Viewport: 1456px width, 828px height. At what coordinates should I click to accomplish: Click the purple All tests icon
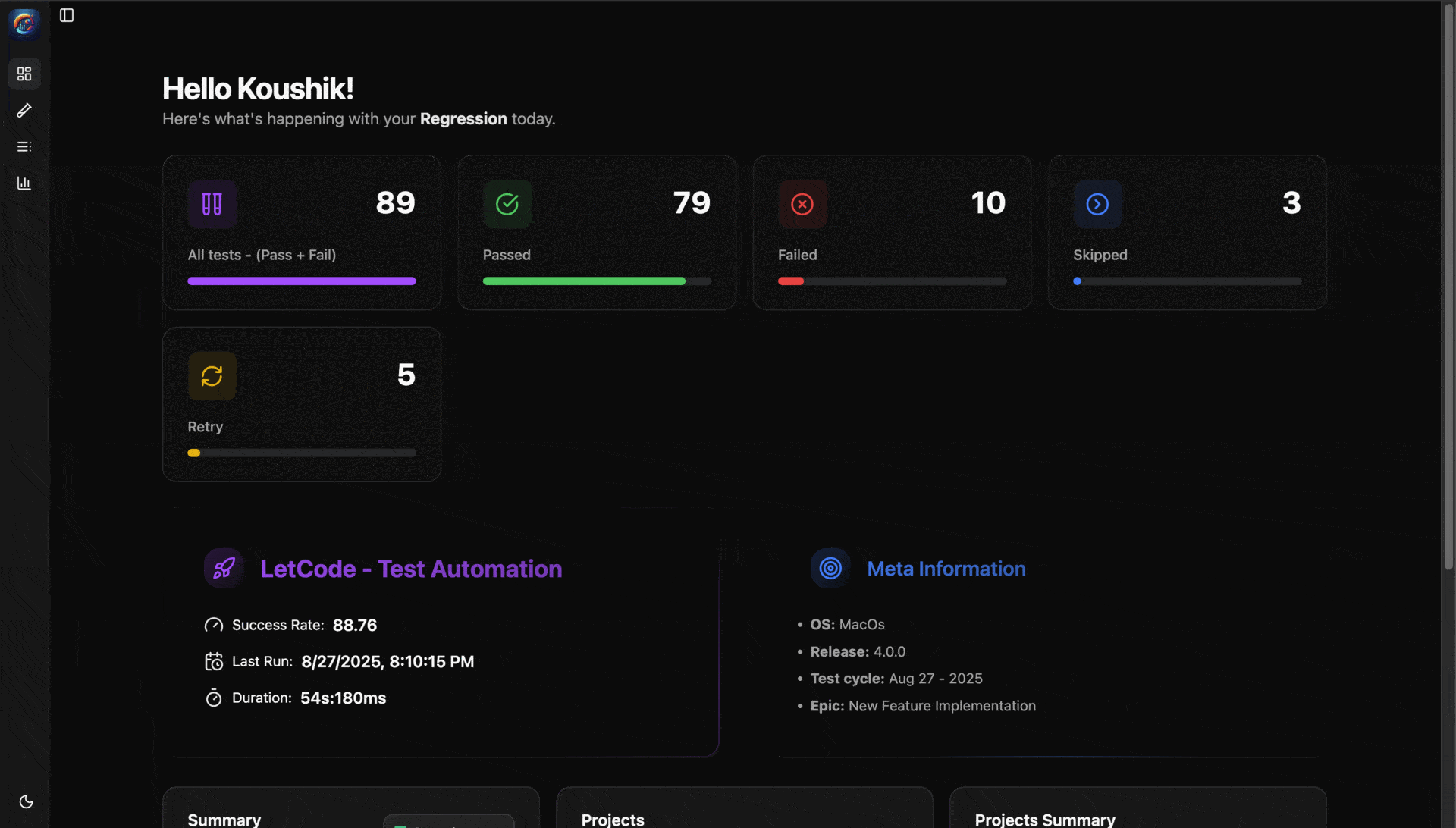point(212,204)
